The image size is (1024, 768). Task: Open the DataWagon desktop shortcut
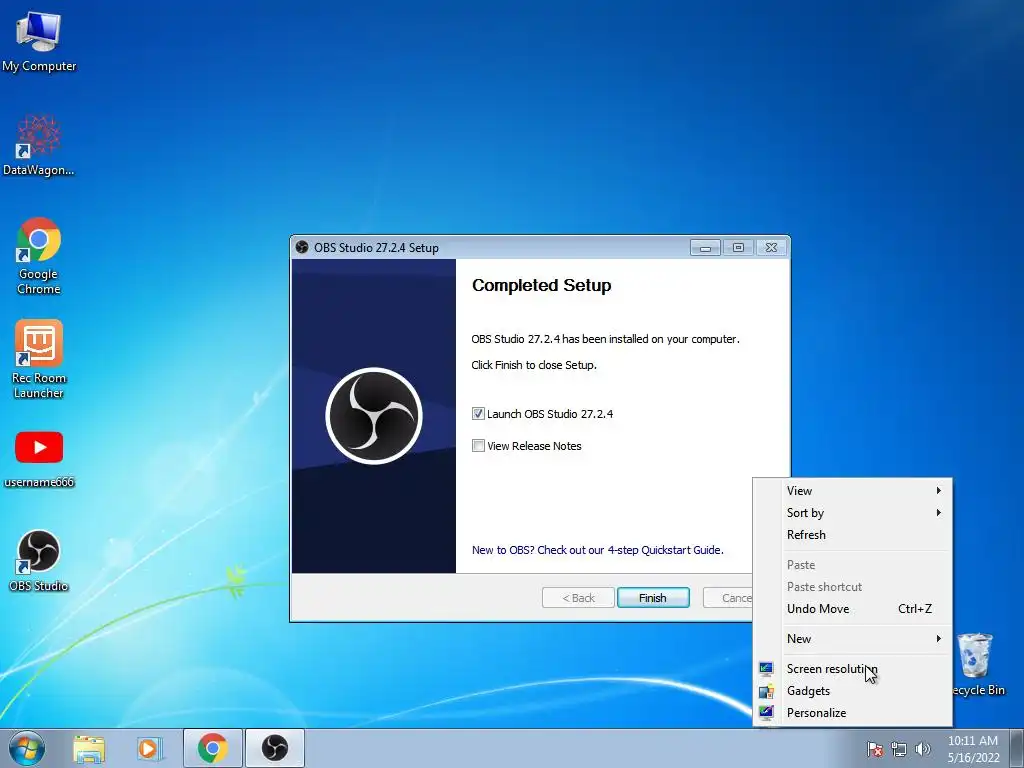click(39, 145)
